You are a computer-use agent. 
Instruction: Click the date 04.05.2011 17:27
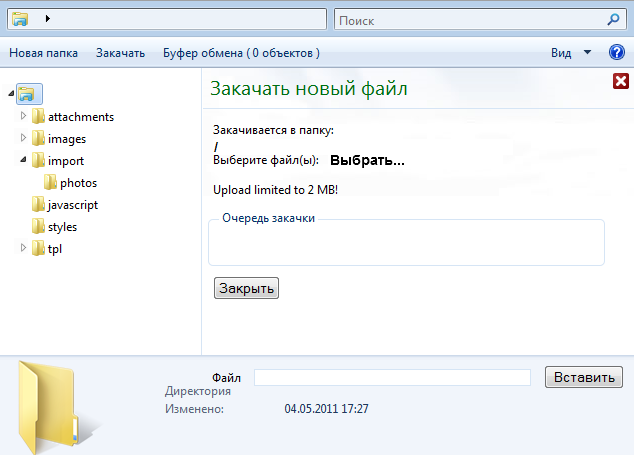point(326,409)
